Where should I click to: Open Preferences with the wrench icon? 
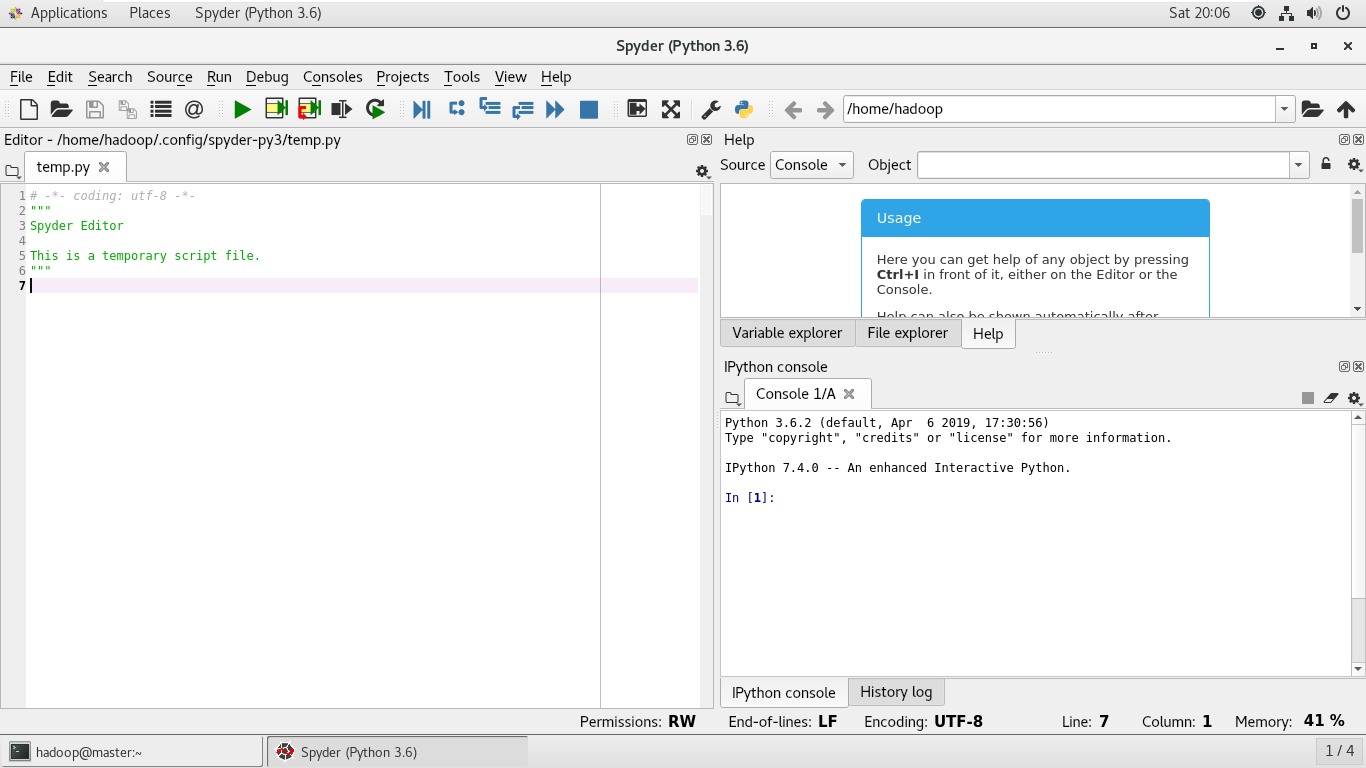coord(711,109)
